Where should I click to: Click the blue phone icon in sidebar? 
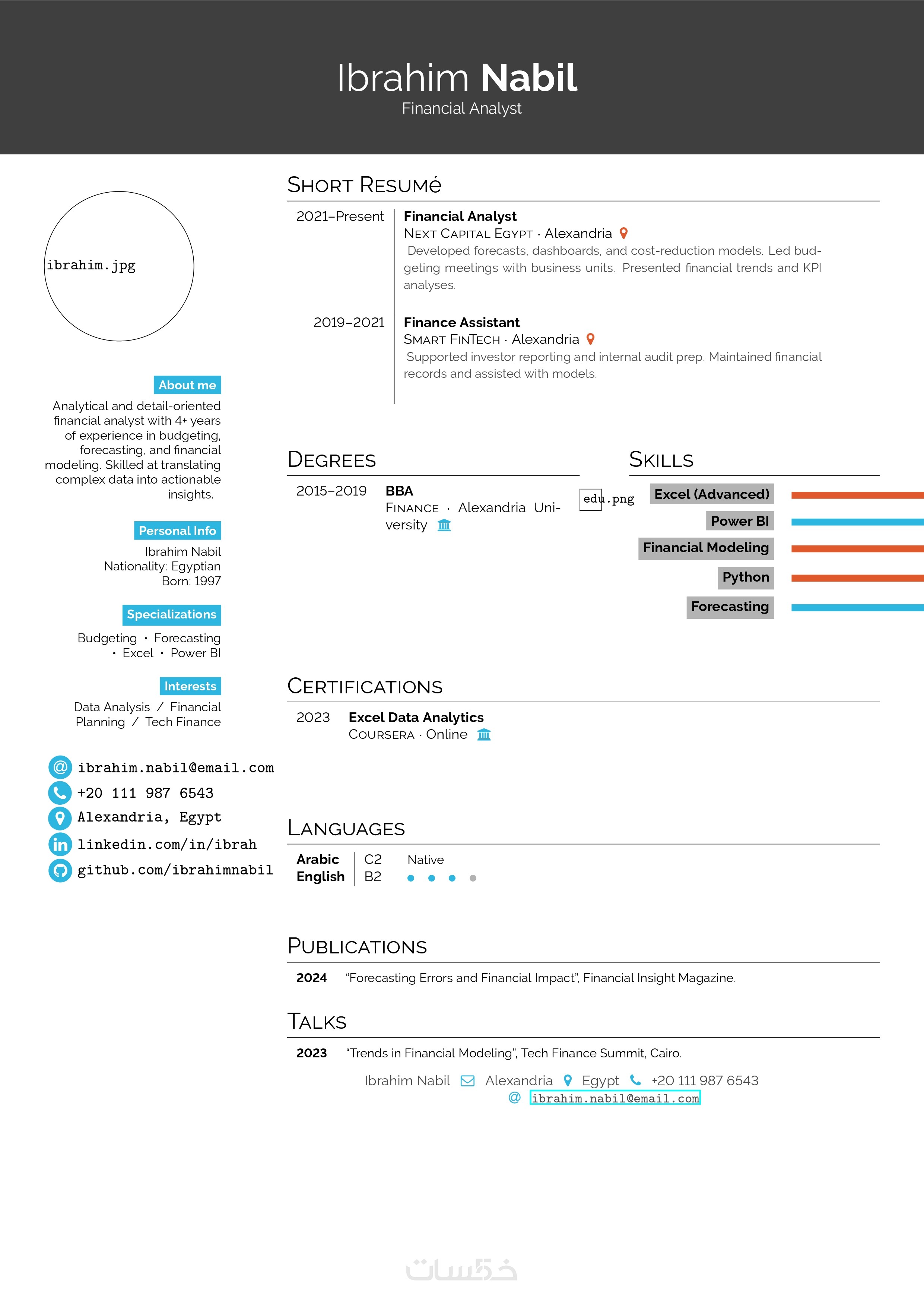[x=60, y=792]
